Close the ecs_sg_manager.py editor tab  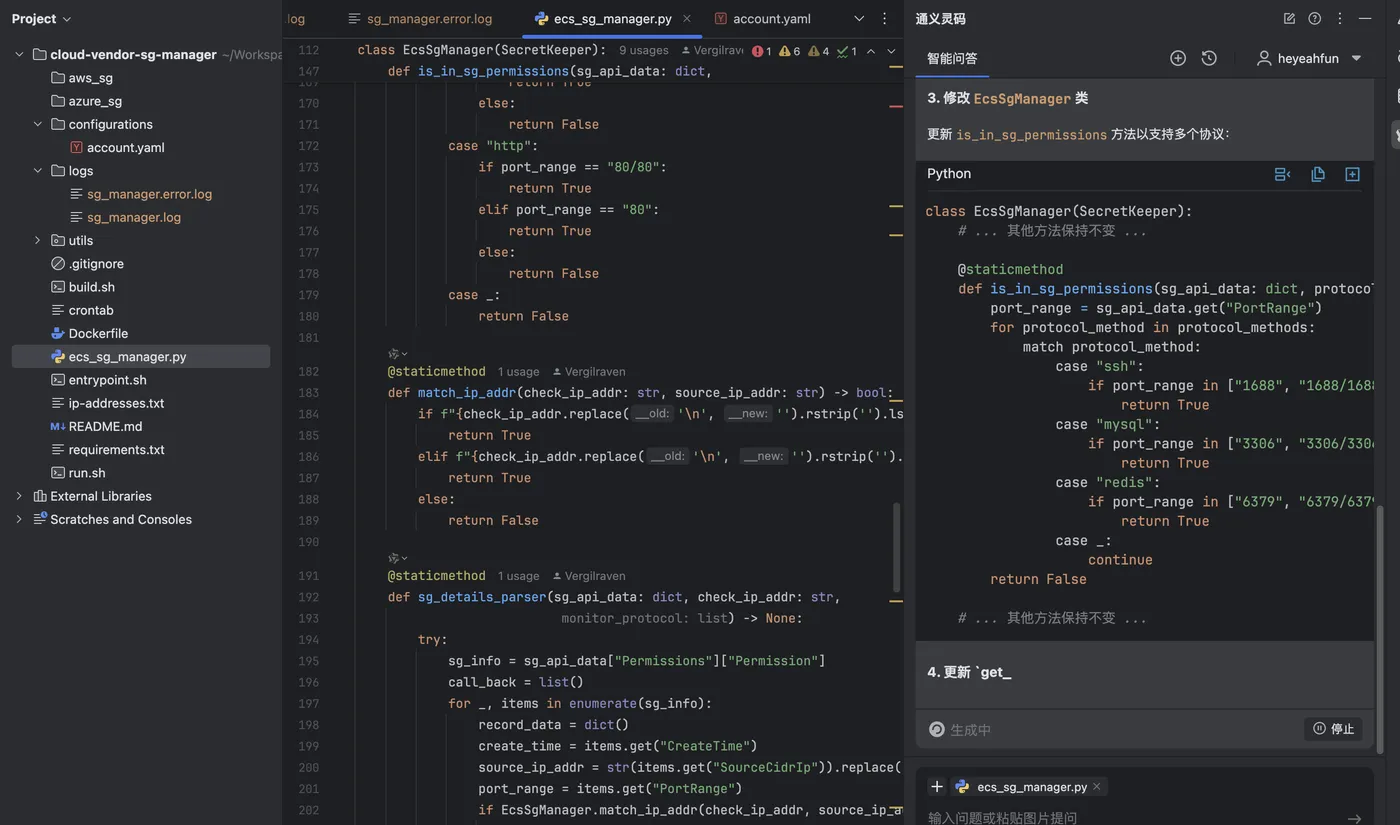(x=687, y=18)
